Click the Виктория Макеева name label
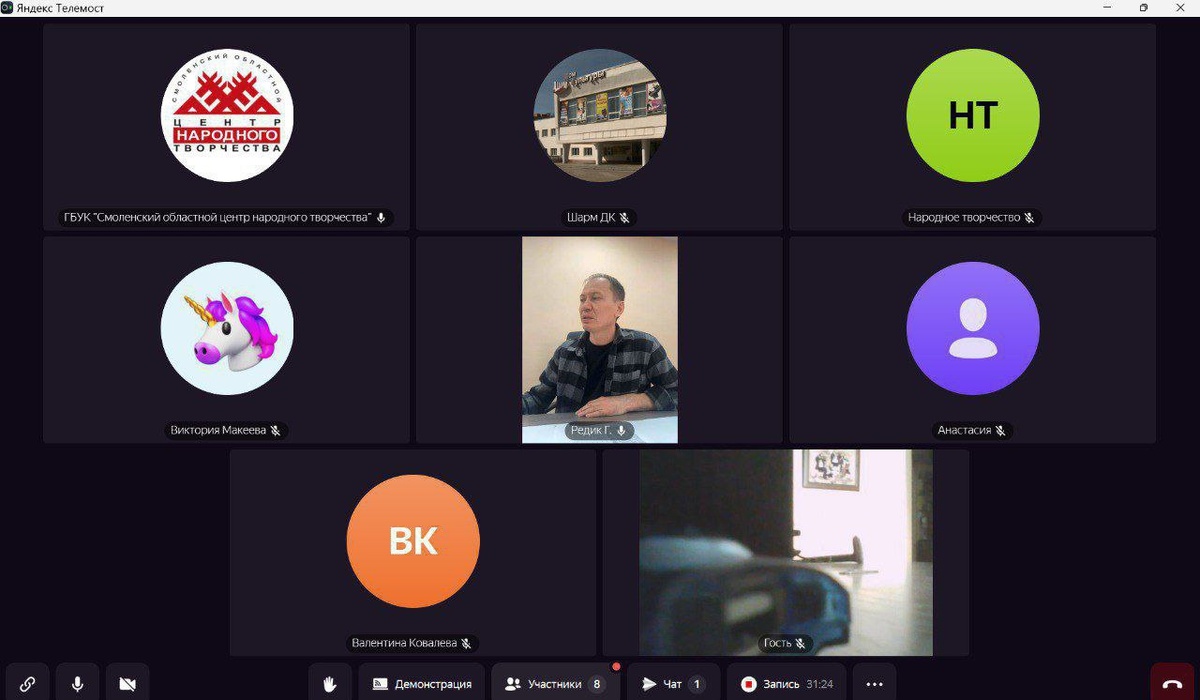This screenshot has height=700, width=1200. click(226, 430)
